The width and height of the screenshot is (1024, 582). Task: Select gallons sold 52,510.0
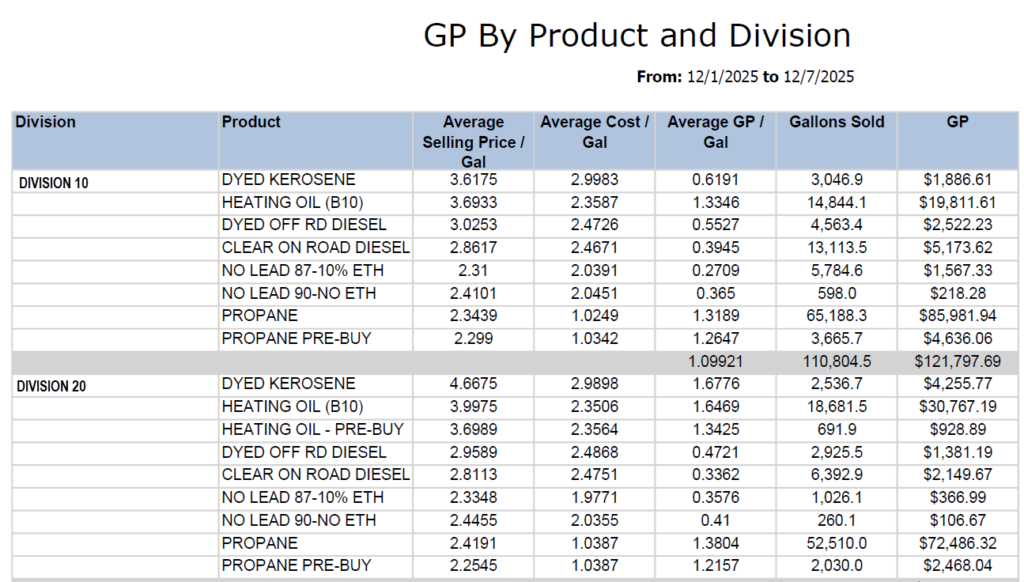point(837,543)
